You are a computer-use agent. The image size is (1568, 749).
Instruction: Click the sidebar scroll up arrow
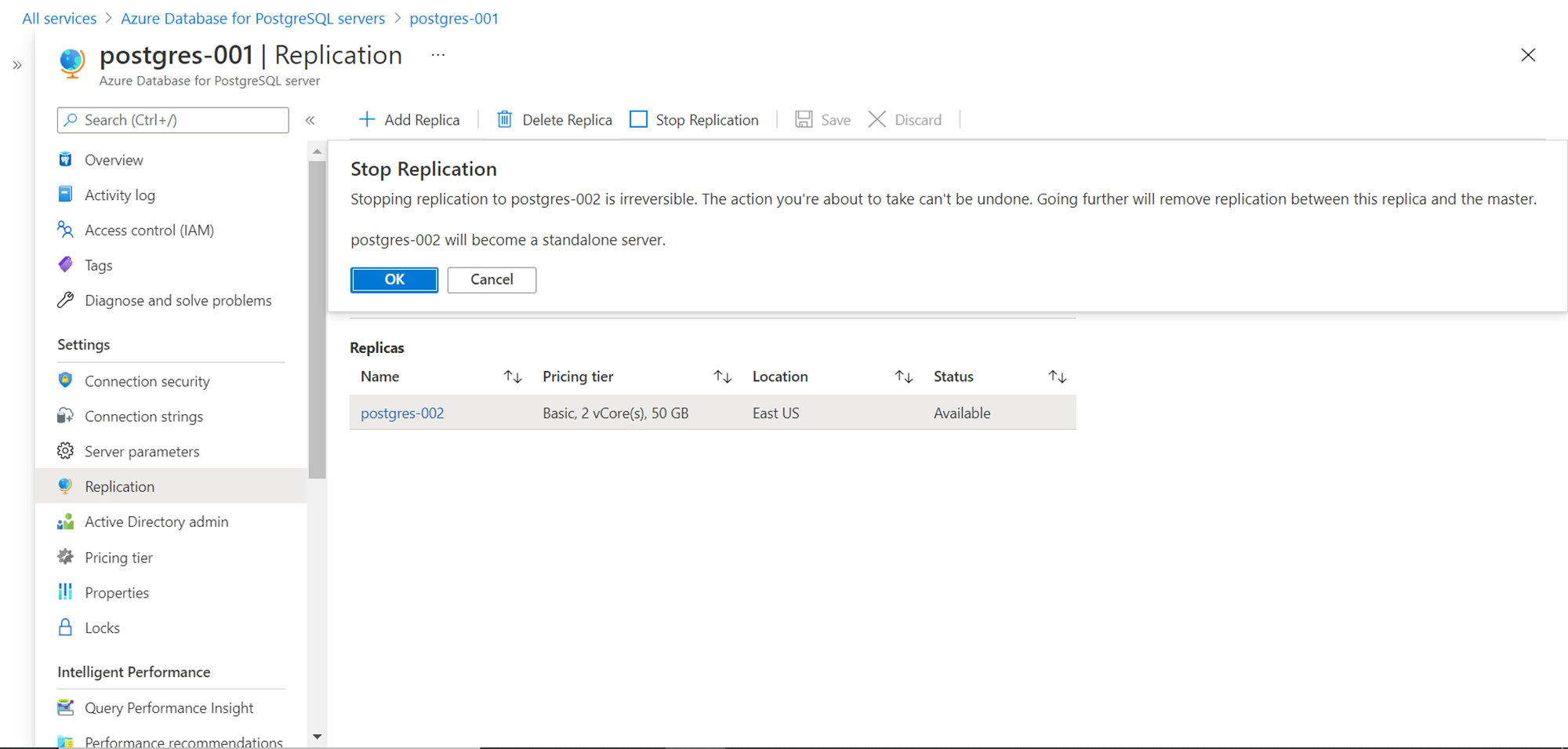tap(317, 151)
